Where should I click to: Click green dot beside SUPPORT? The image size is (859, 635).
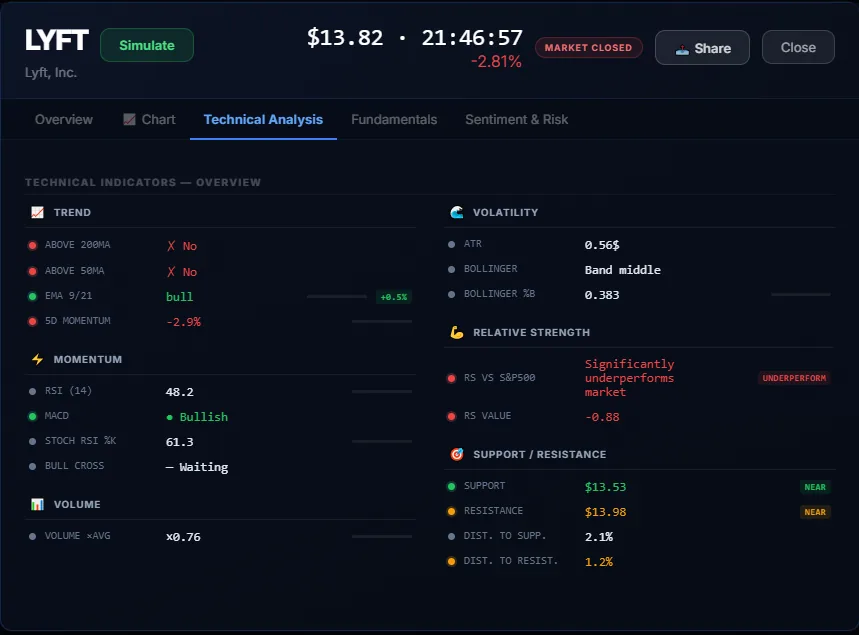(x=451, y=486)
